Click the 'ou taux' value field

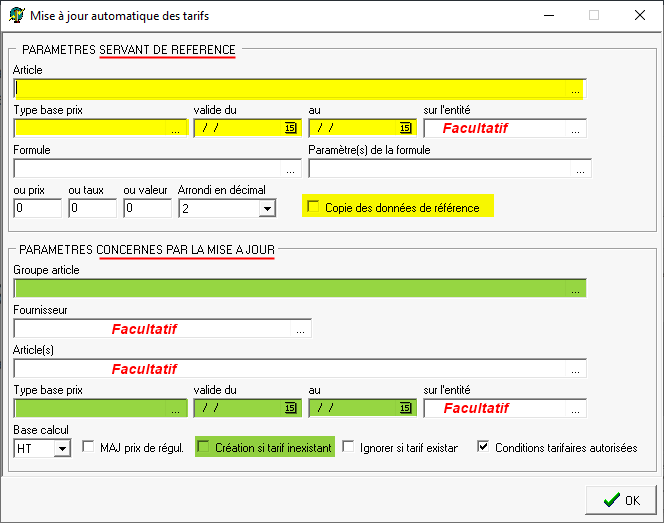[x=92, y=208]
